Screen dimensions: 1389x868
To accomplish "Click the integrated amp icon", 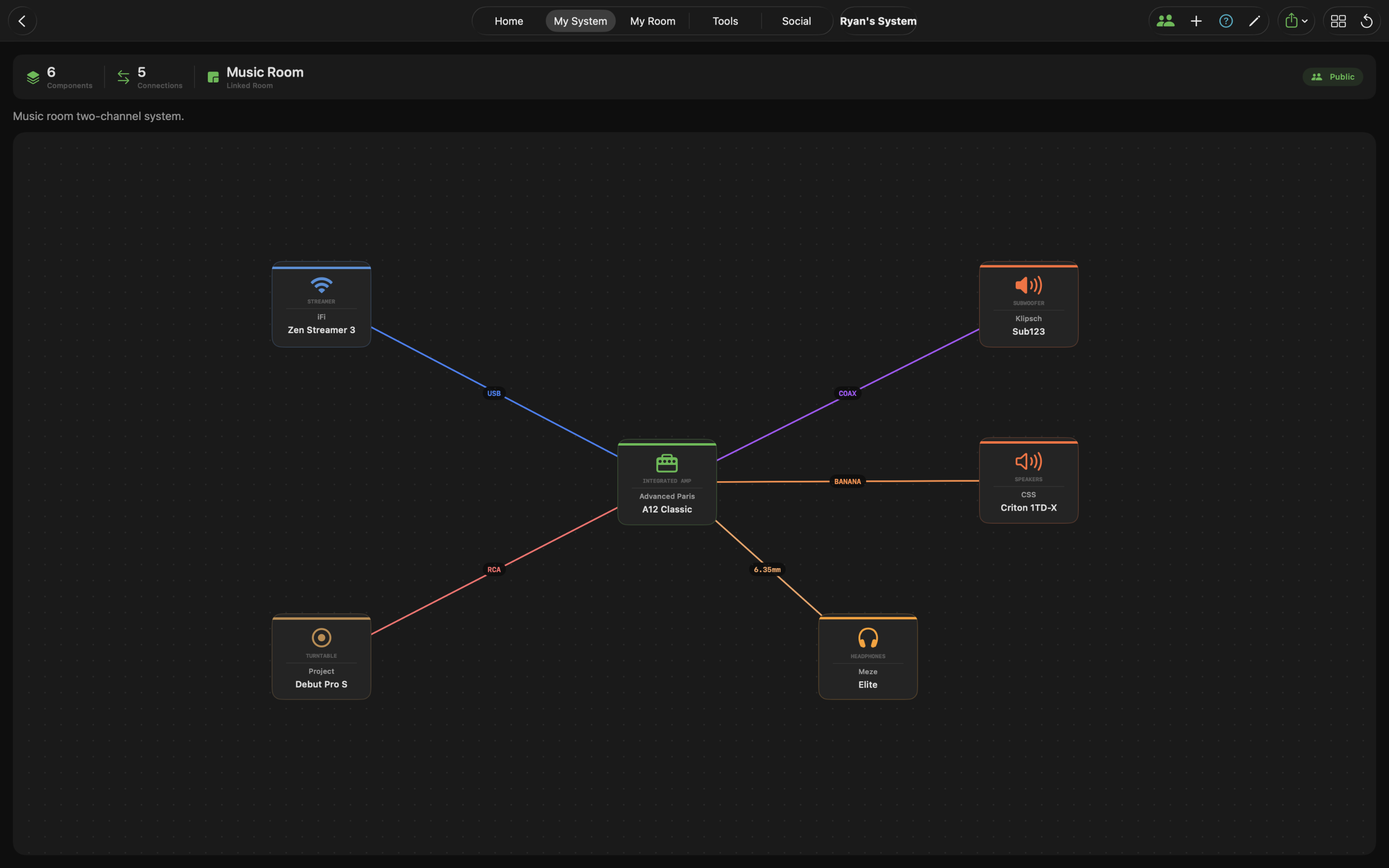I will tap(667, 463).
